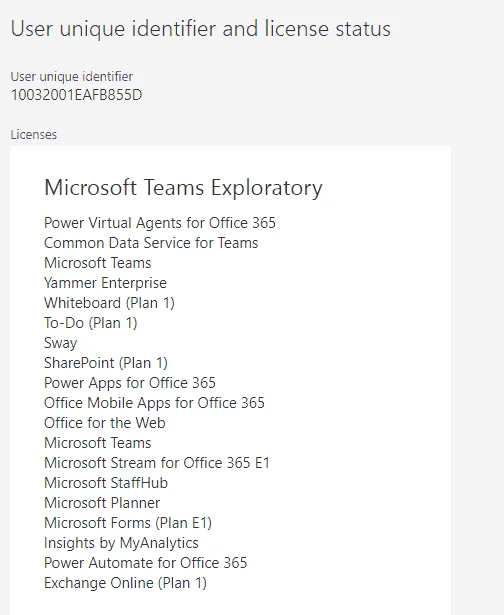Select the page heading 'User unique identifier and license status'
Viewport: 504px width, 615px height.
pos(200,29)
